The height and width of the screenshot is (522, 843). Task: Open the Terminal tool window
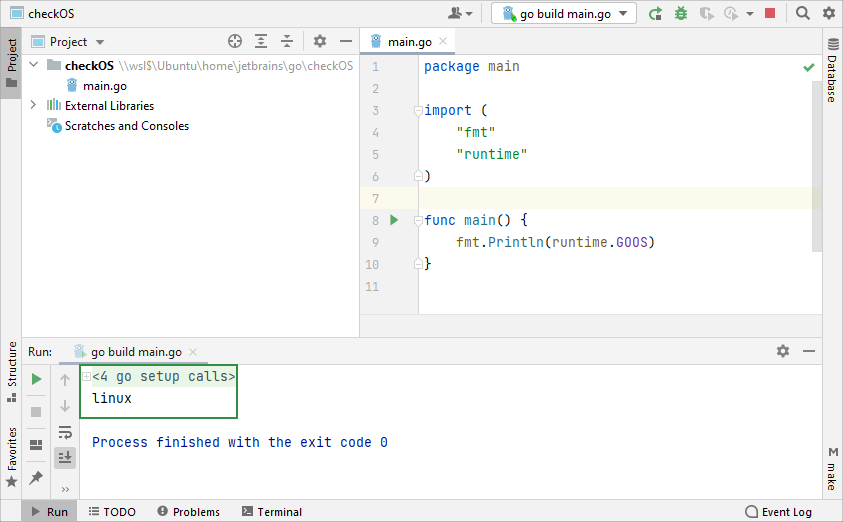point(272,512)
